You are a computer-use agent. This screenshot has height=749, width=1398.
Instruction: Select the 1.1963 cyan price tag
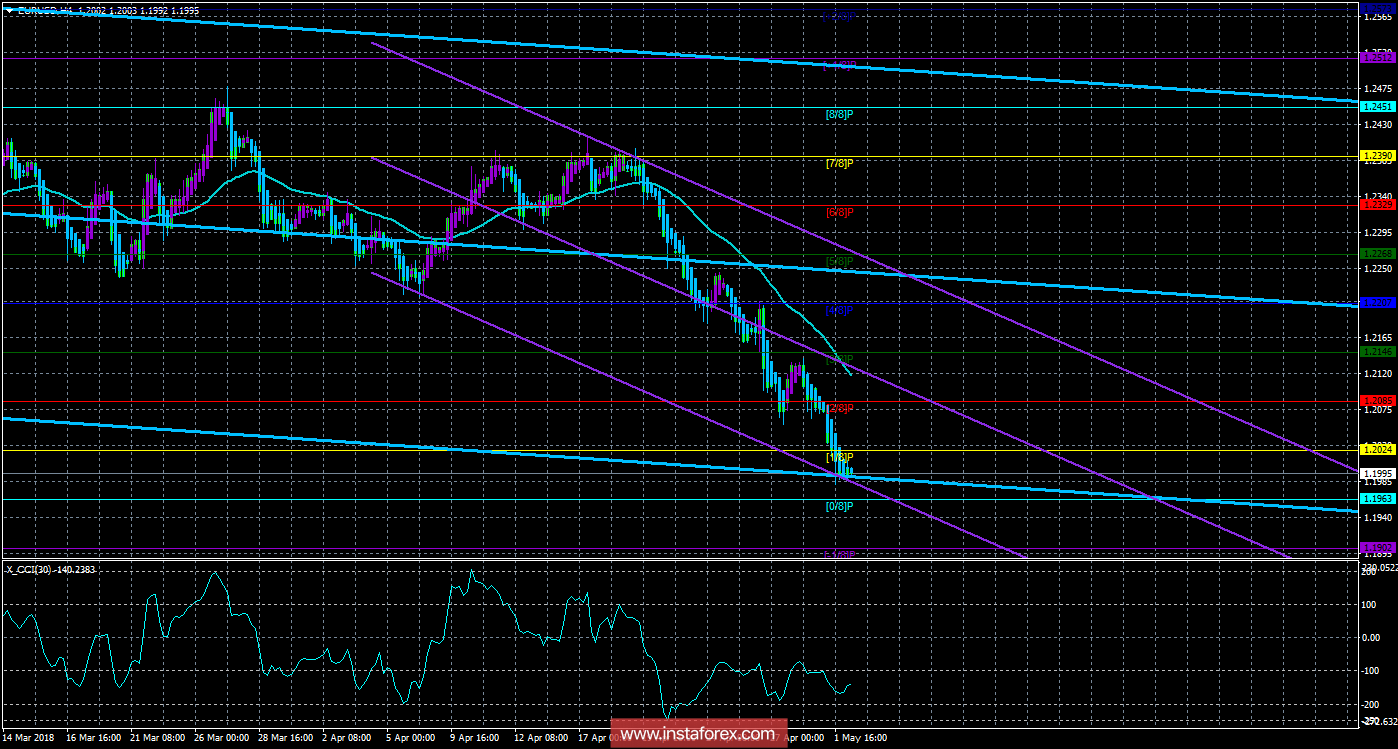(x=1379, y=498)
